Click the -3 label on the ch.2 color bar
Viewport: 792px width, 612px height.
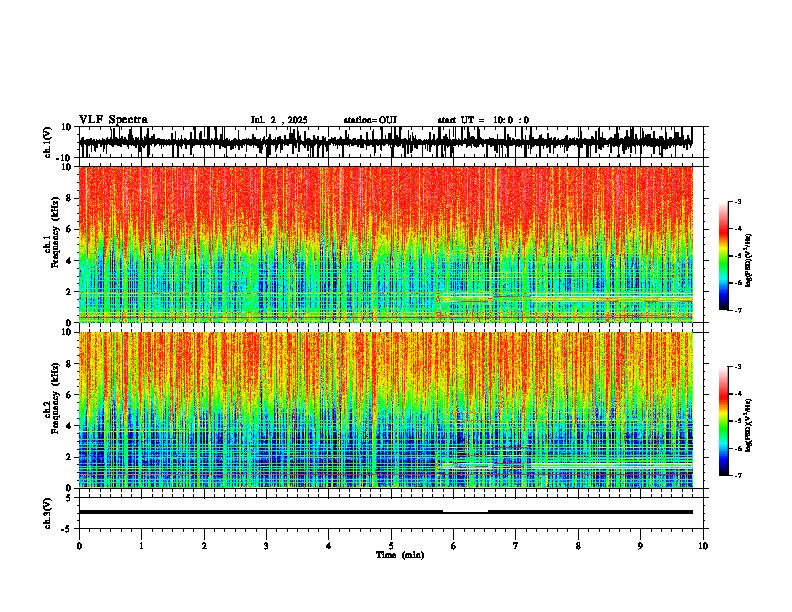pos(737,367)
